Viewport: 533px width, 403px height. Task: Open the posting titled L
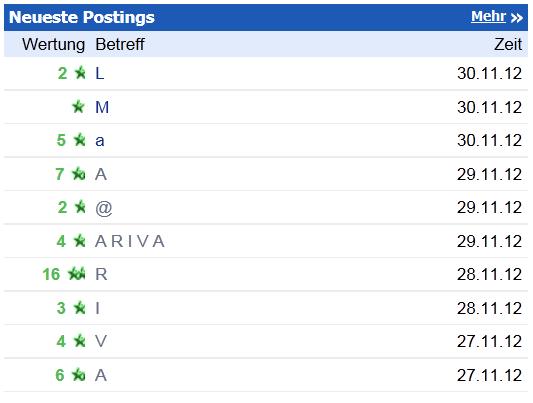(x=100, y=73)
